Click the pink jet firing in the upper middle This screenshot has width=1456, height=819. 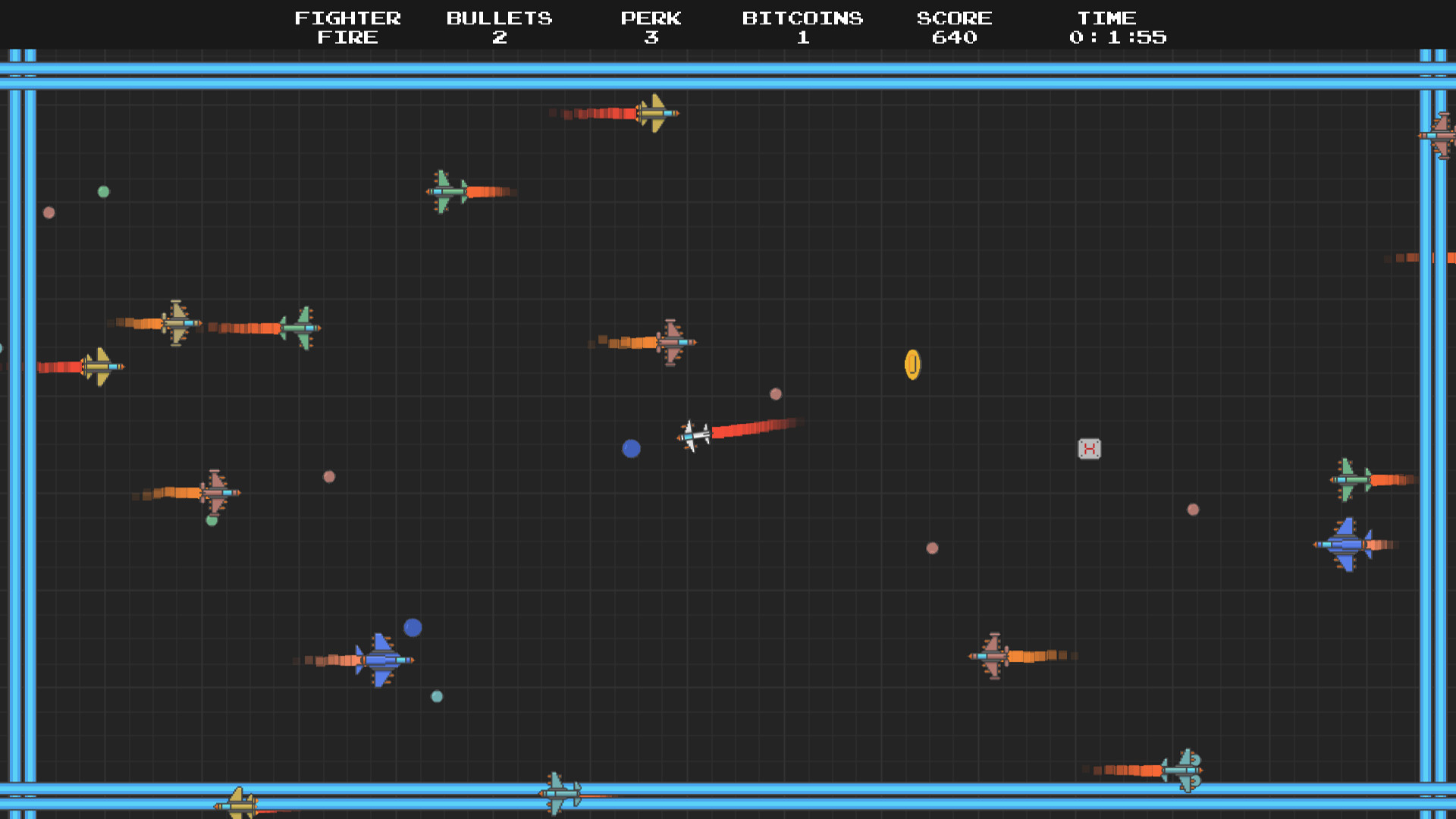(672, 341)
